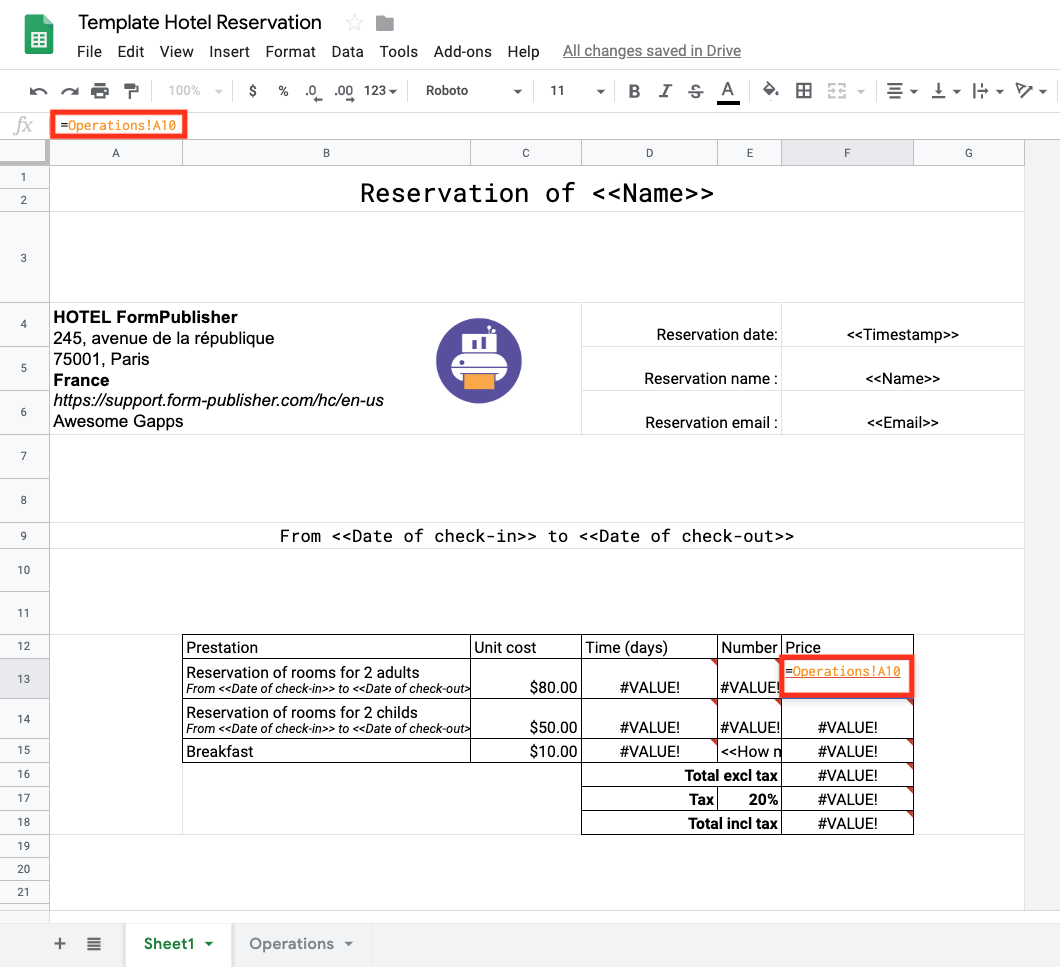Screen dimensions: 1060x967
Task: Open the Tools menu
Action: (x=398, y=51)
